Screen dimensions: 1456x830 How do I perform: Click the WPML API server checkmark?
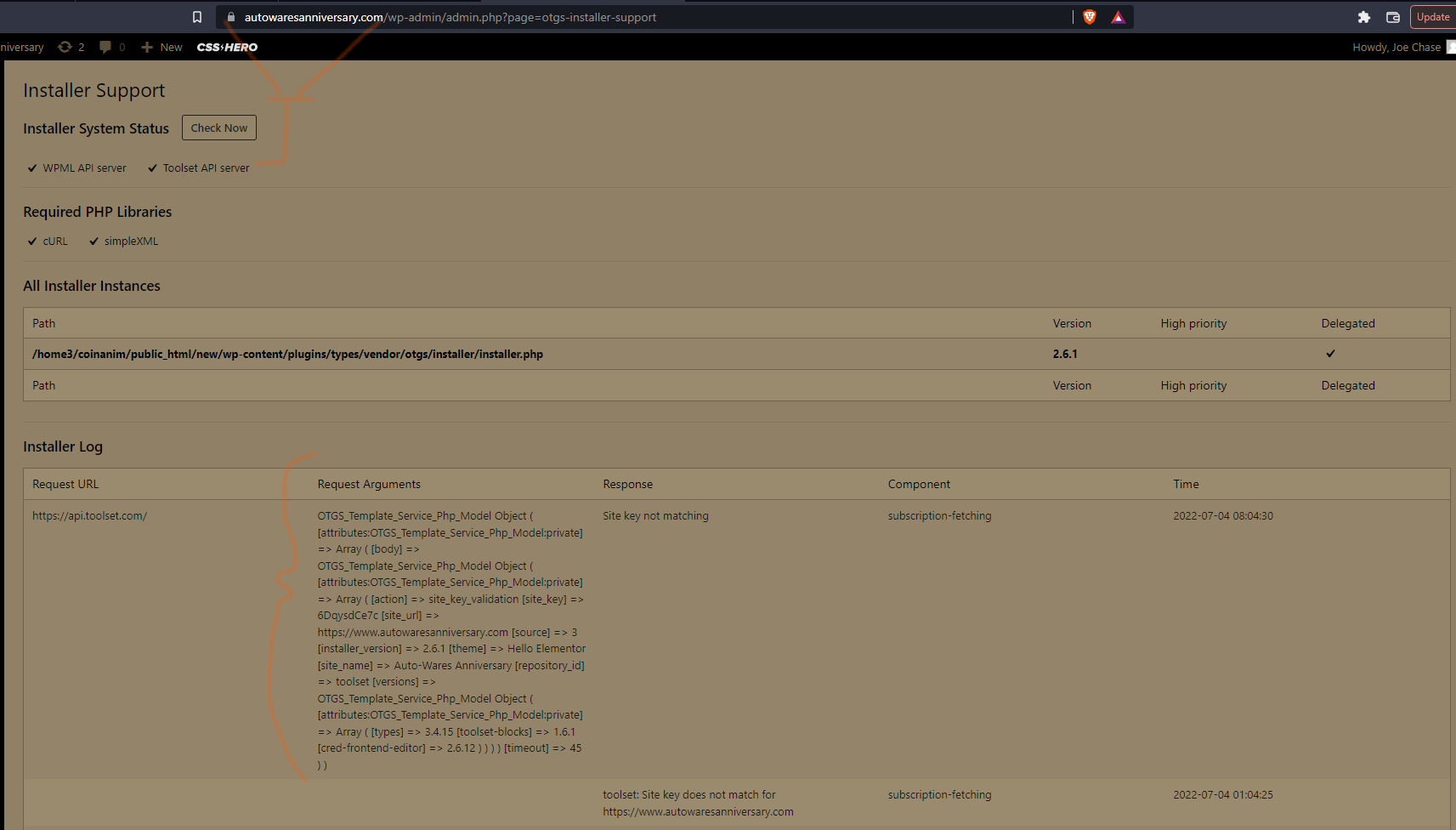pyautogui.click(x=32, y=168)
